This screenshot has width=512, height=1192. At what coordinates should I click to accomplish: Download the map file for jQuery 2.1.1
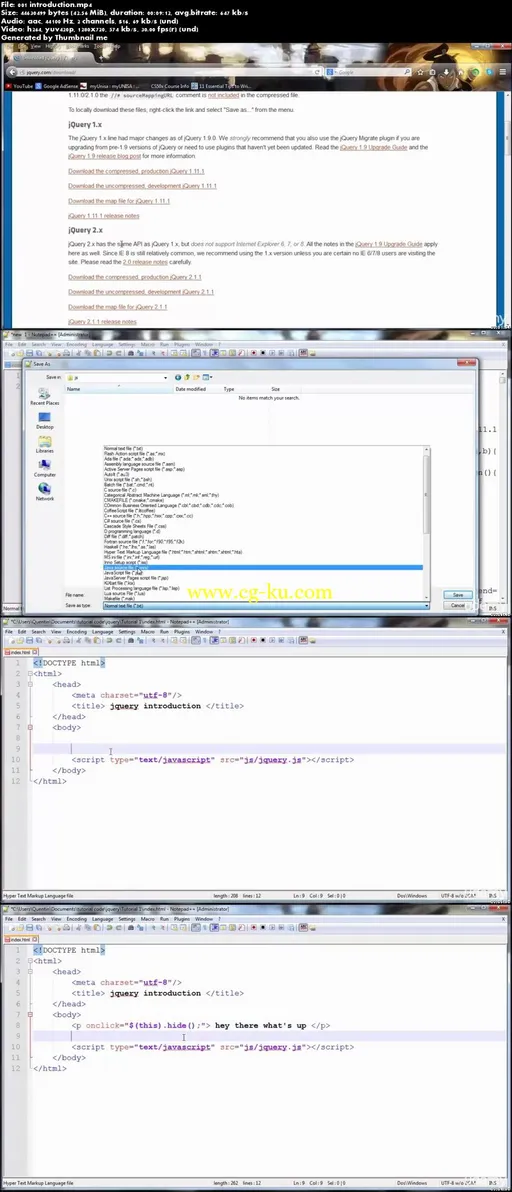pyautogui.click(x=117, y=307)
